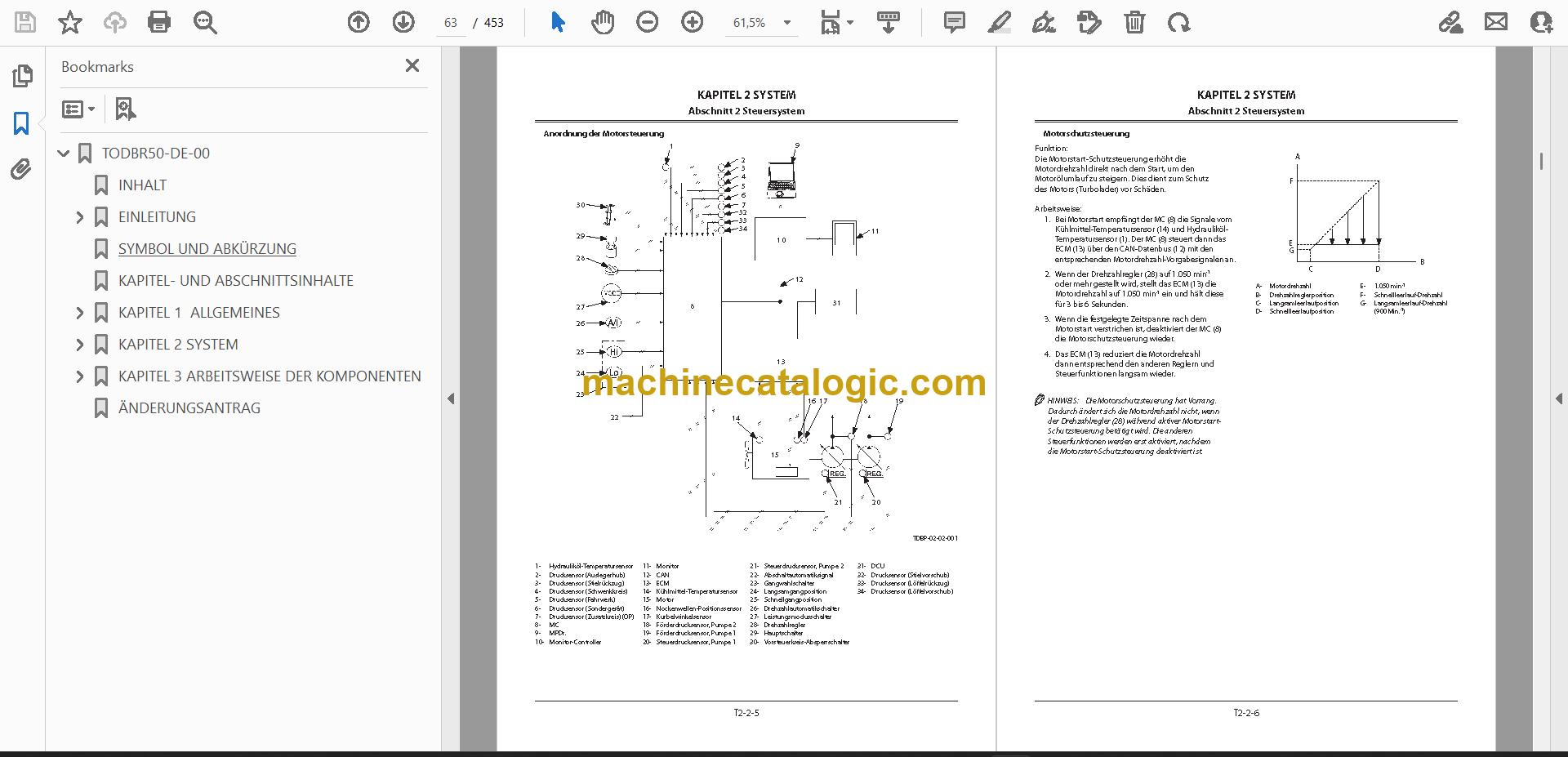Expand KAPITEL 2 SYSTEM bookmark
This screenshot has height=757, width=1568.
click(x=79, y=345)
